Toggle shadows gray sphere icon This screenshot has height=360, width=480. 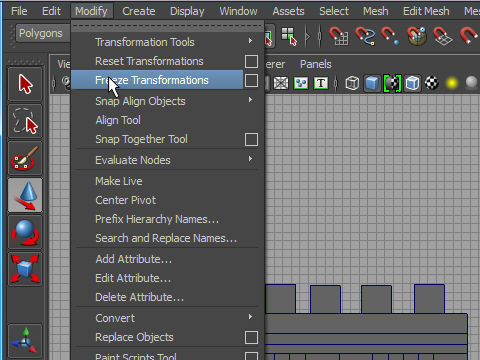[x=471, y=82]
